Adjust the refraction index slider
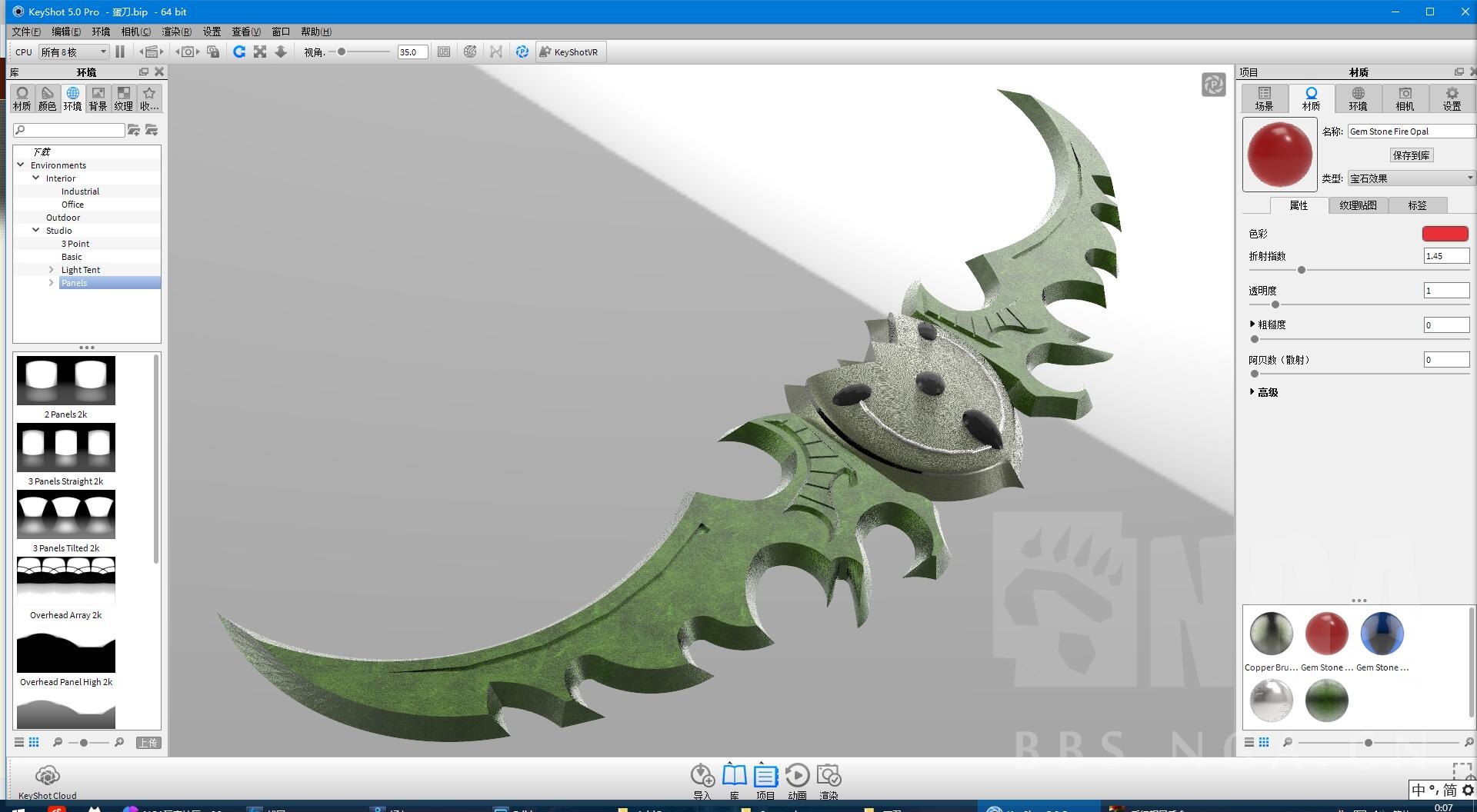The image size is (1477, 812). [x=1302, y=270]
